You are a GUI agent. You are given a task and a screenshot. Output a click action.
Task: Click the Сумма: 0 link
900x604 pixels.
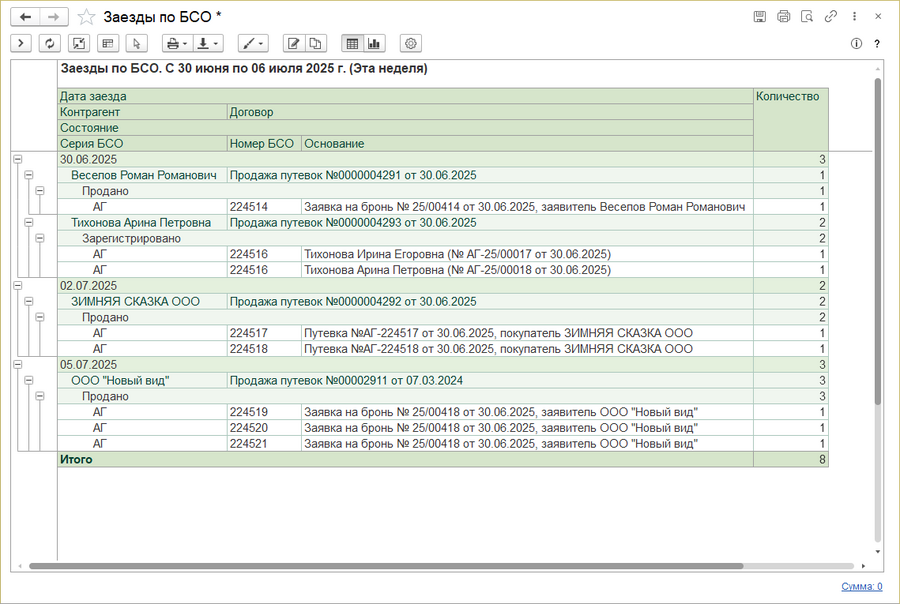tap(861, 587)
